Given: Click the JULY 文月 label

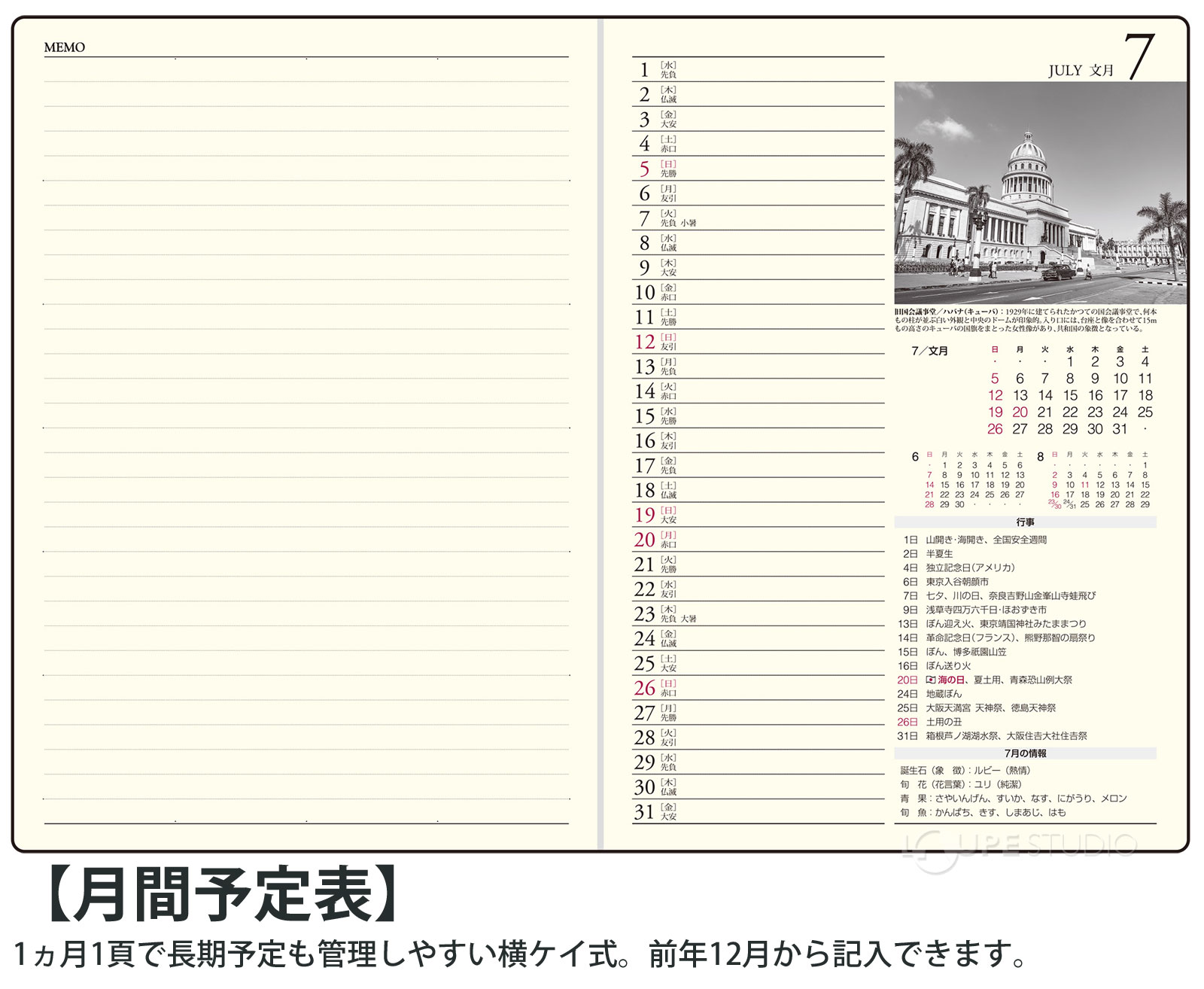Looking at the screenshot, I should (x=1081, y=71).
